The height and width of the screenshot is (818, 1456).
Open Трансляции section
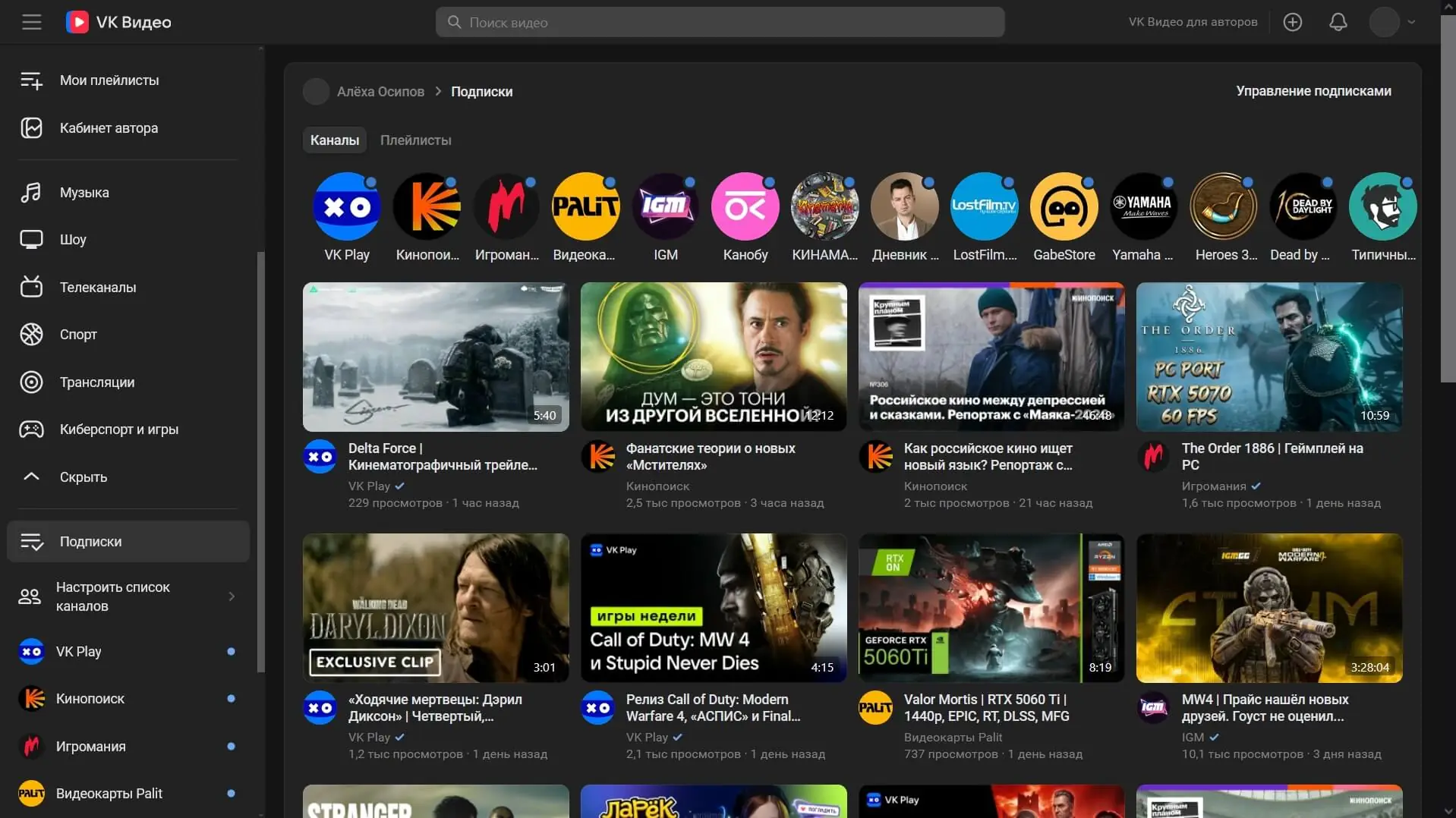128,382
